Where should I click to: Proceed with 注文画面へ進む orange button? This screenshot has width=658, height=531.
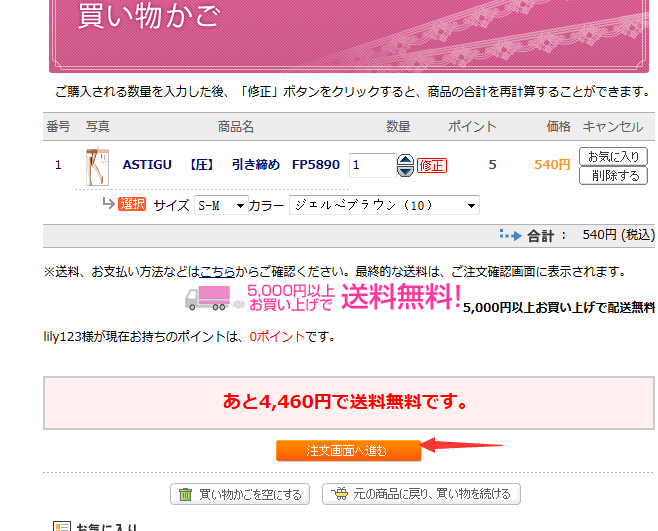347,451
